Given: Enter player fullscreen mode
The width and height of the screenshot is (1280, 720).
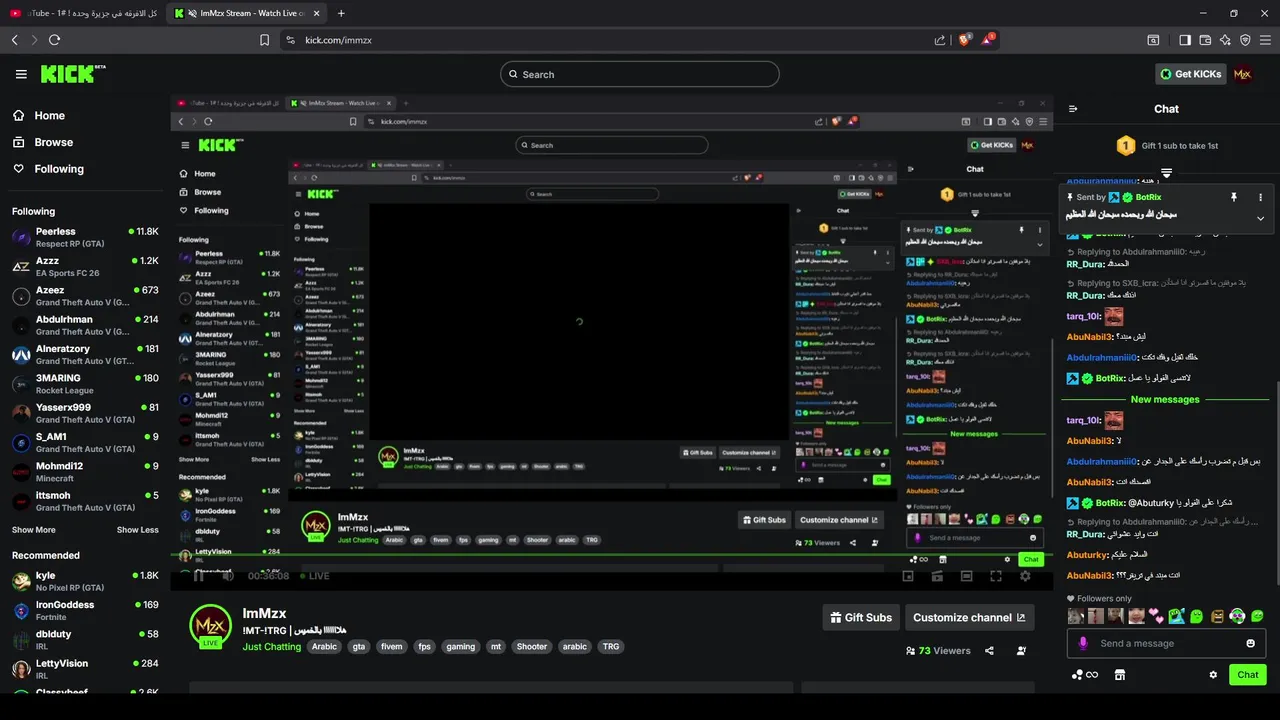Looking at the screenshot, I should 996,576.
